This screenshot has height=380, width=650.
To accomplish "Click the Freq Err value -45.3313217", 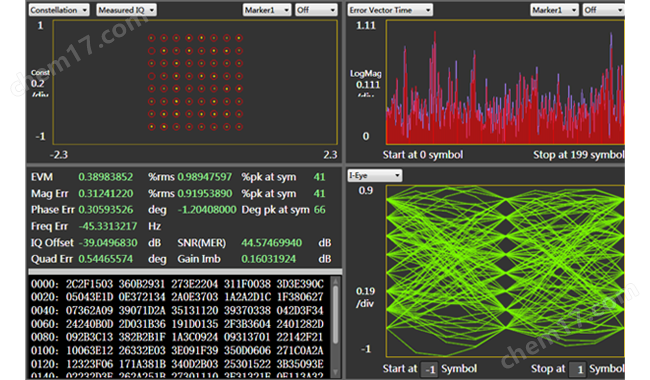I will pos(108,226).
